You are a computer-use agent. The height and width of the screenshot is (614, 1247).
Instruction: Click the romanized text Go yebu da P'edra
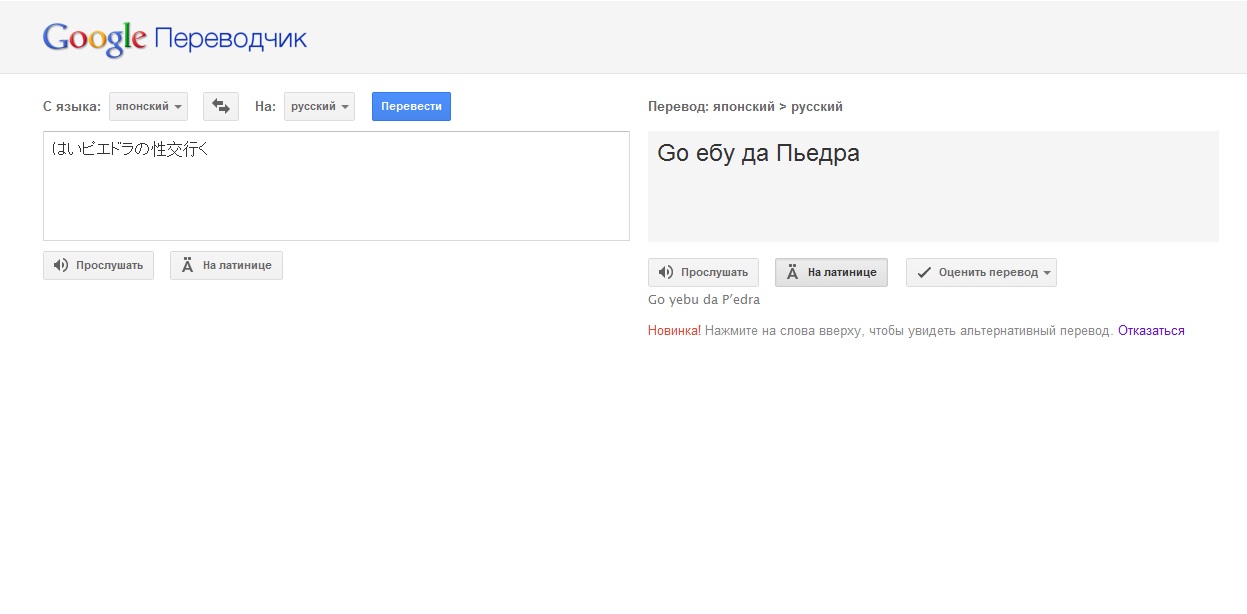click(704, 299)
